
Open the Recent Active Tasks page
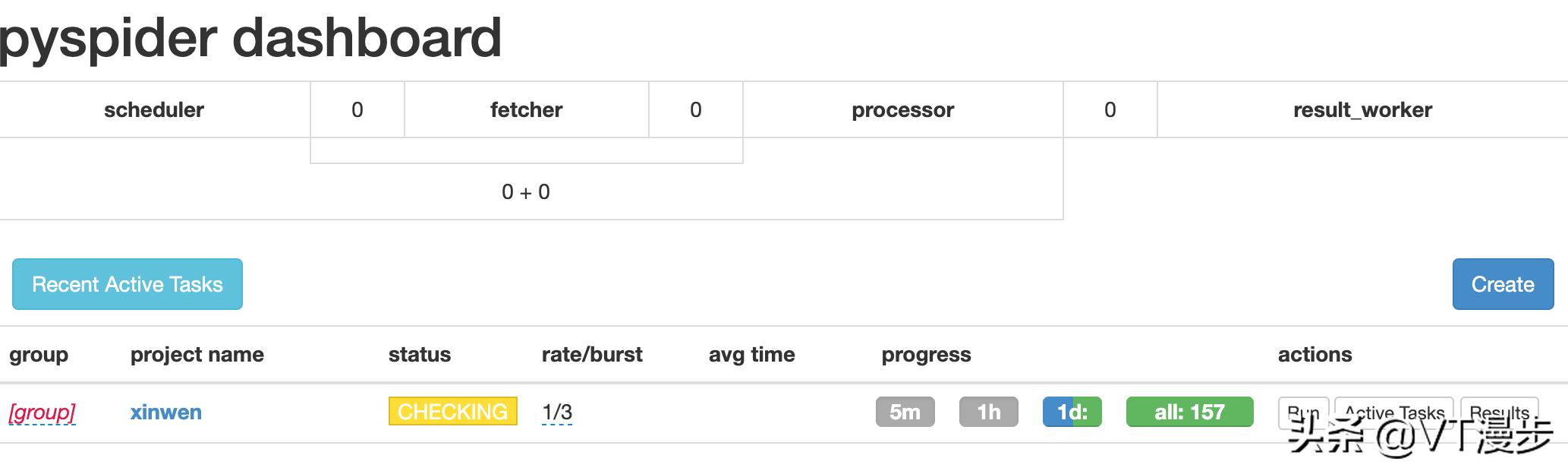click(128, 284)
